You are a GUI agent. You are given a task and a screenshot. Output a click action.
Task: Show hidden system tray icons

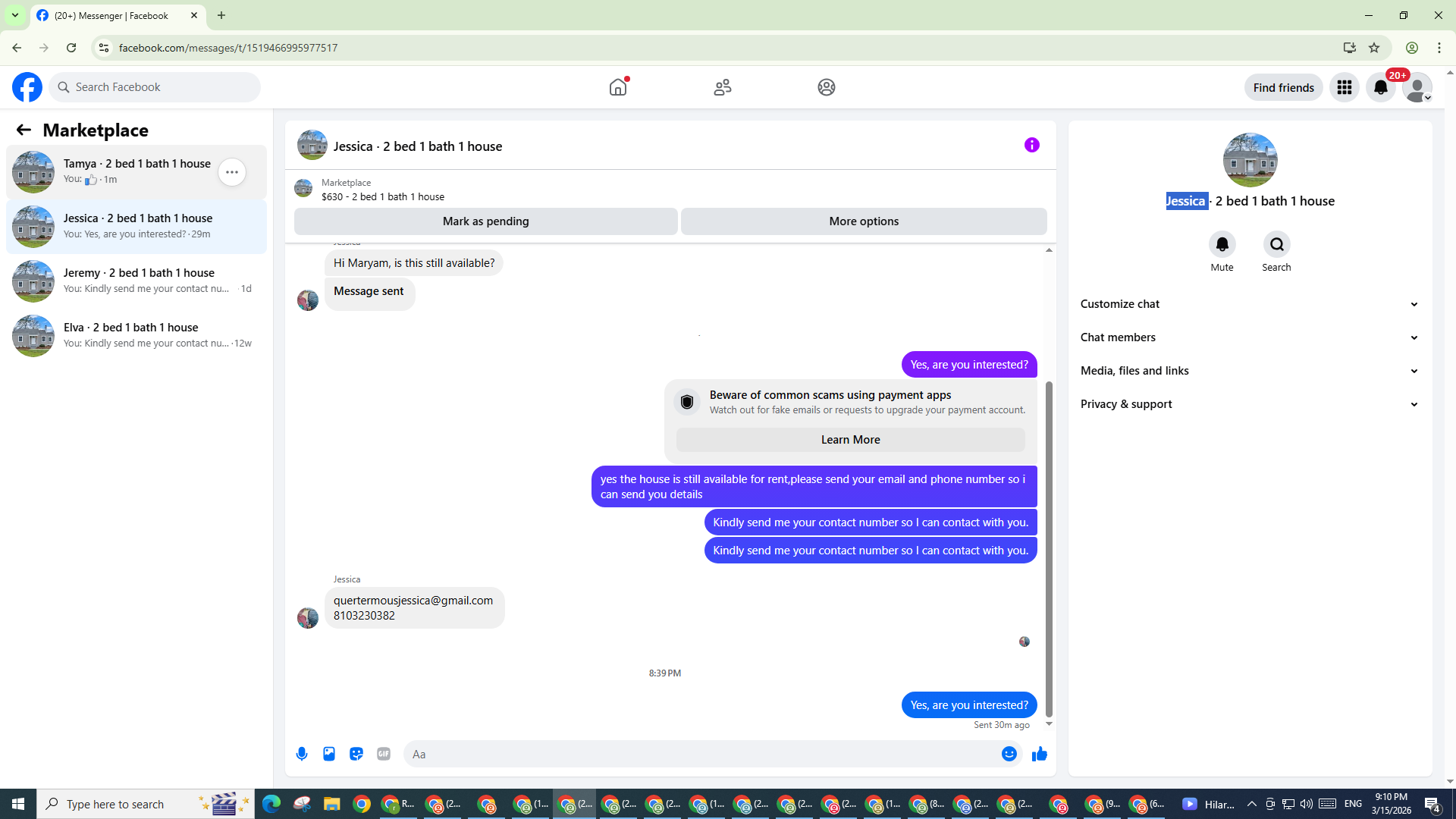click(x=1252, y=804)
